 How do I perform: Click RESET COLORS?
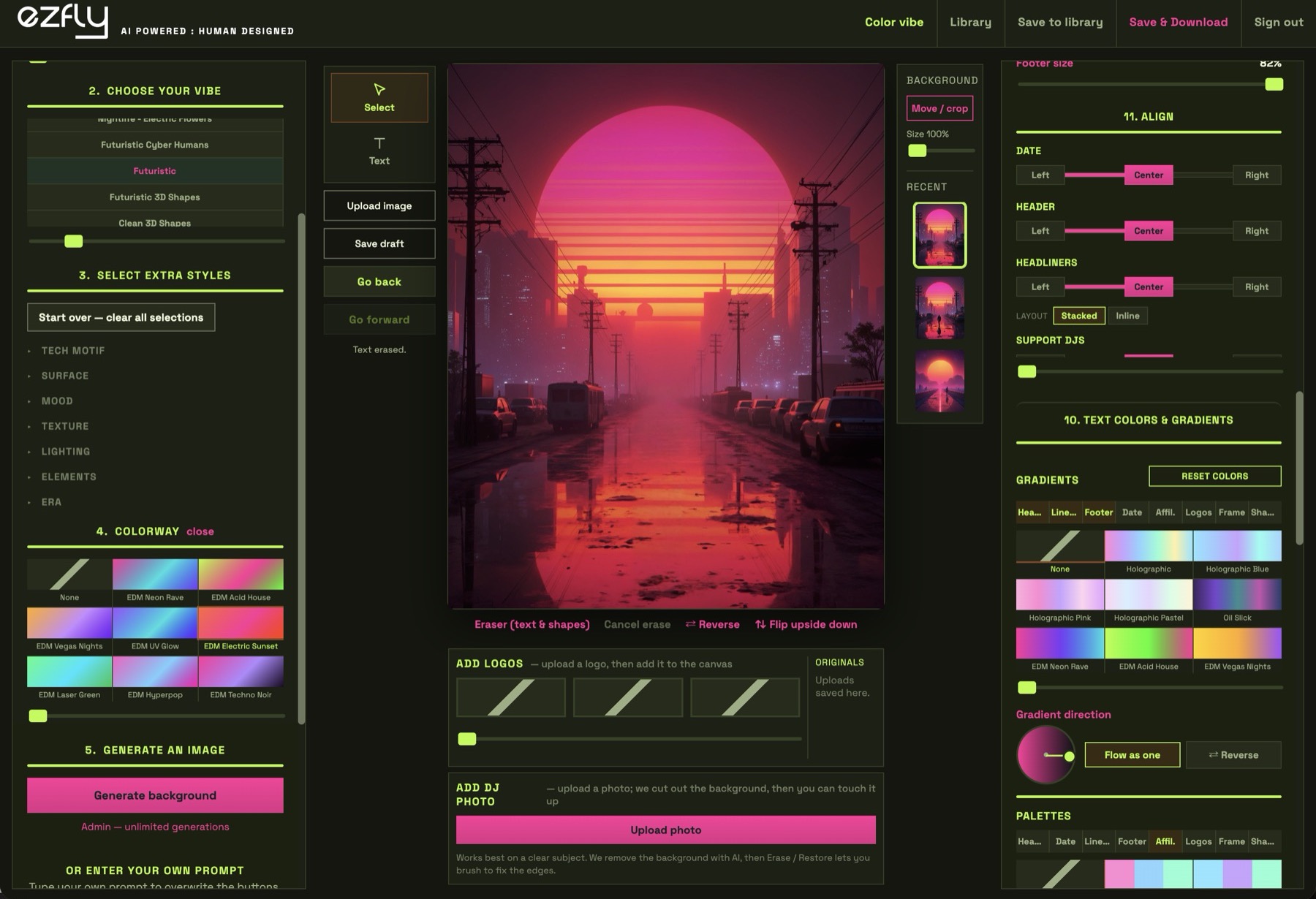[x=1214, y=476]
